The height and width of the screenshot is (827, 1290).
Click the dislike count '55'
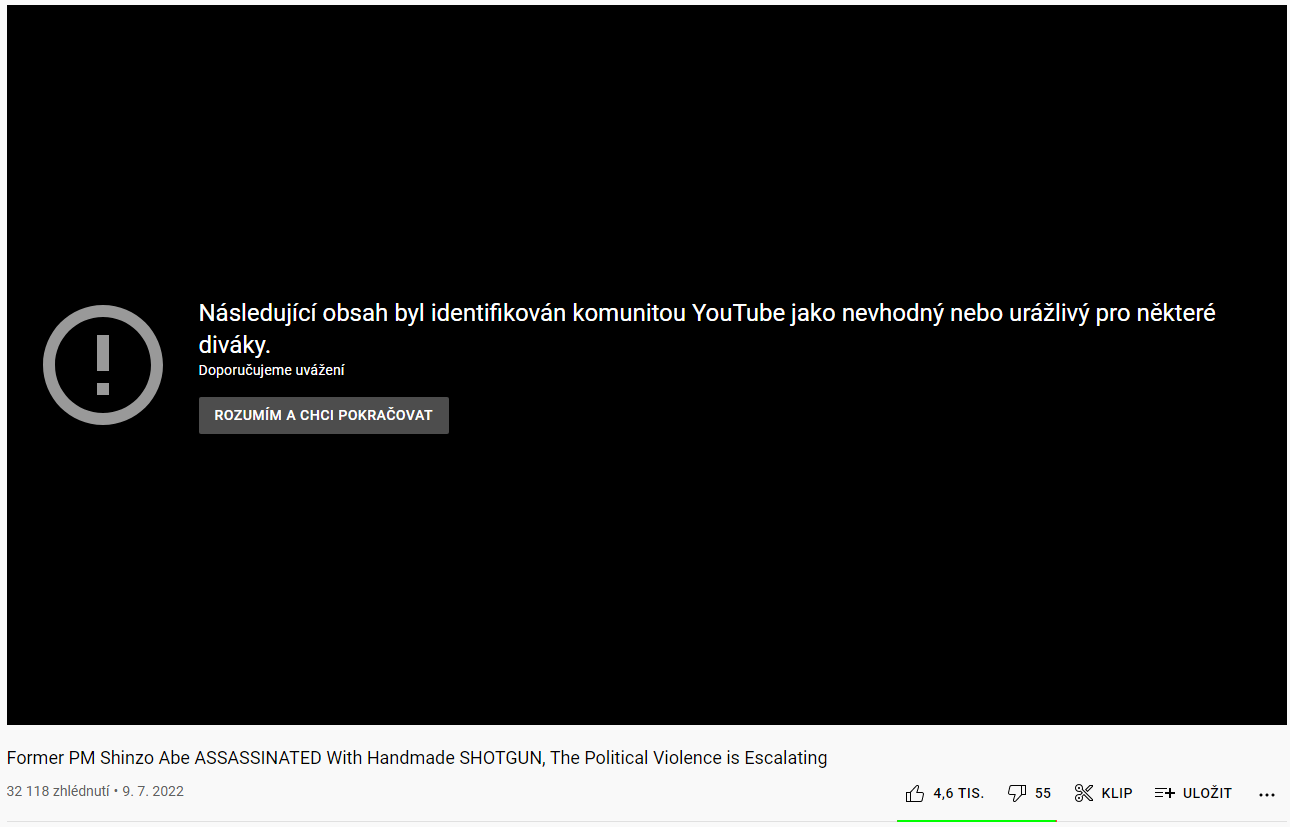(x=1043, y=793)
